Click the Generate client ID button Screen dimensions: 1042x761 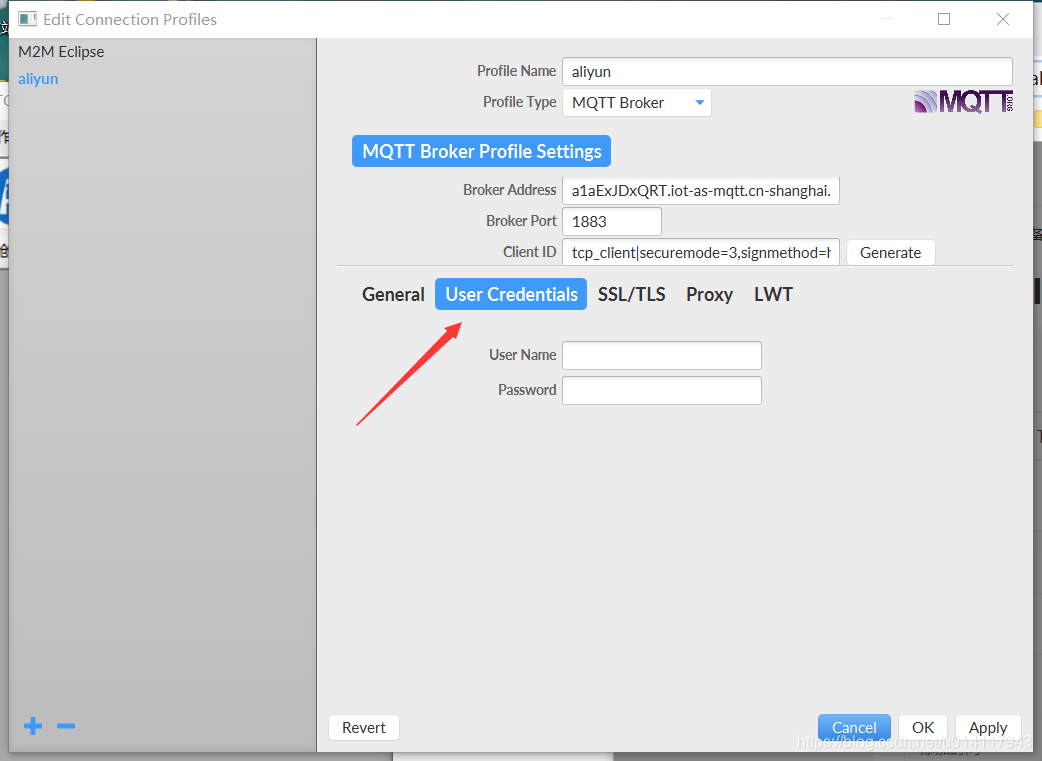890,253
